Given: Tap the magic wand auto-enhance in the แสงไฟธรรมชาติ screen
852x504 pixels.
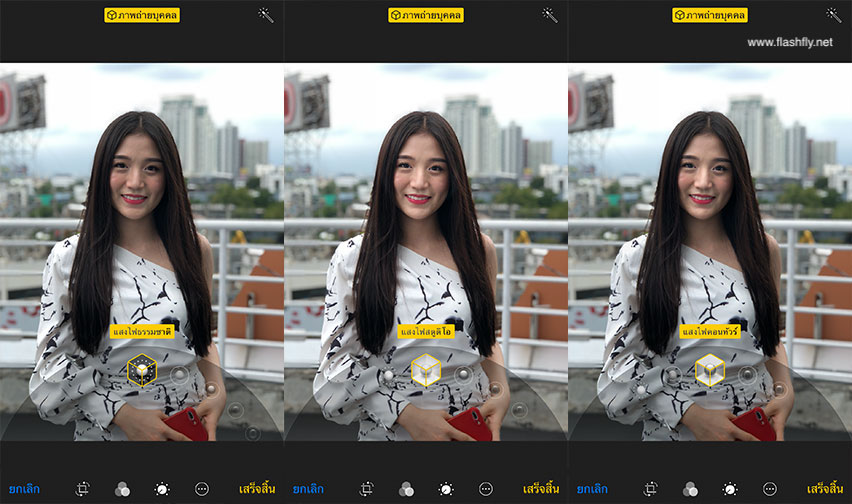Looking at the screenshot, I should click(x=265, y=15).
